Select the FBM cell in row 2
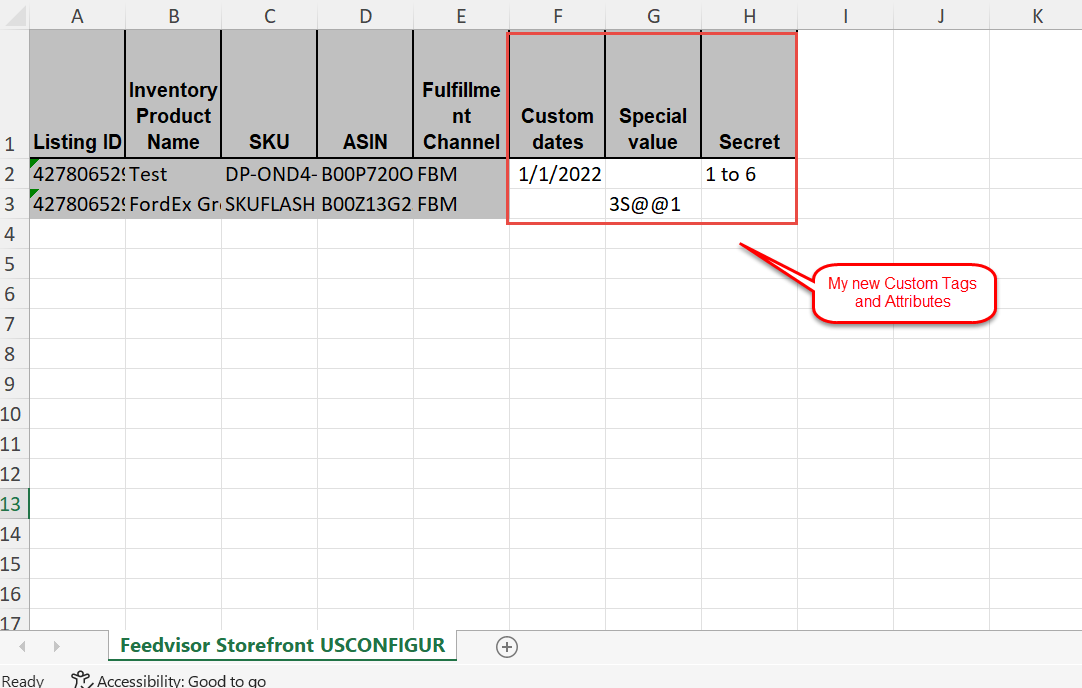This screenshot has width=1082, height=688. coord(461,174)
